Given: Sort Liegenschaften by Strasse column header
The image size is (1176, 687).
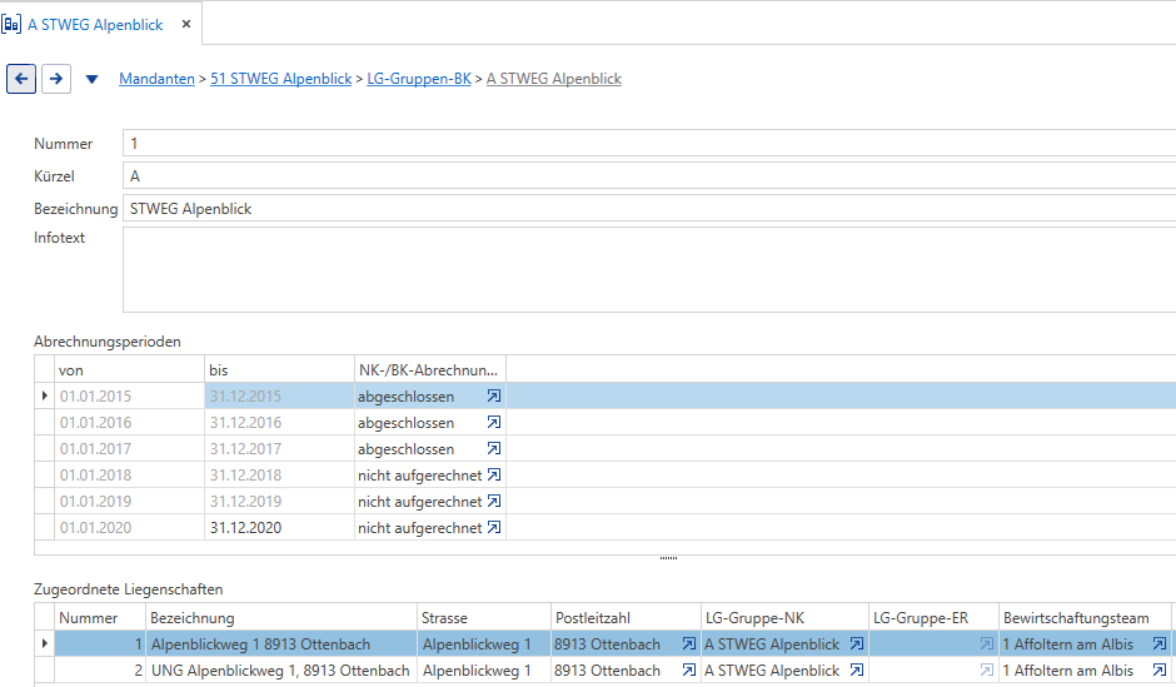Looking at the screenshot, I should click(x=484, y=618).
